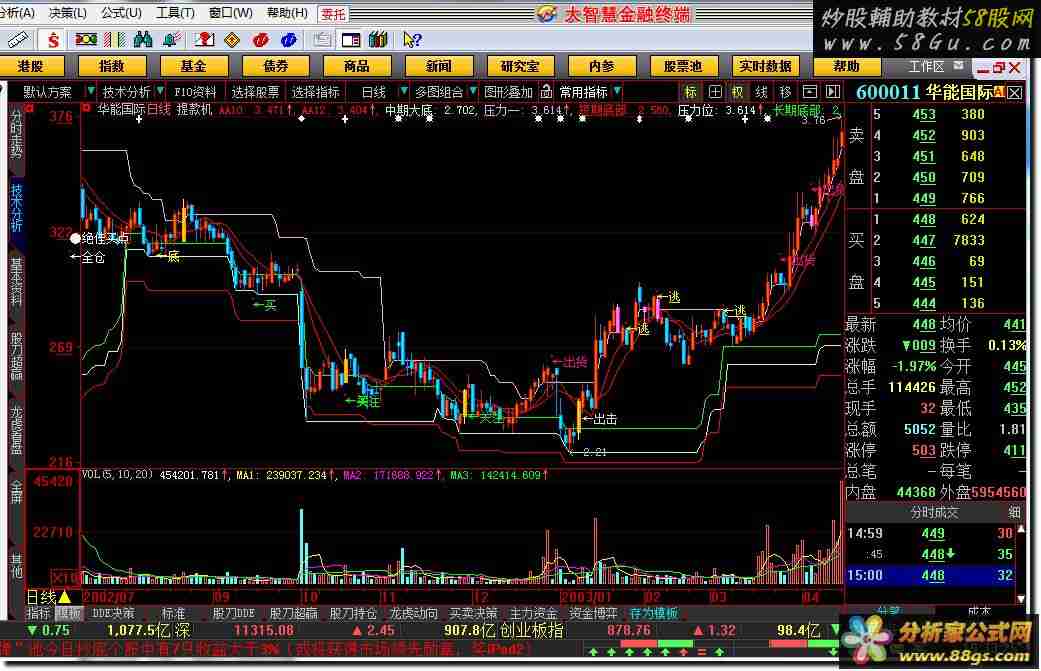This screenshot has height=671, width=1041.
Task: Open the 公式(U) menu
Action: [x=121, y=13]
